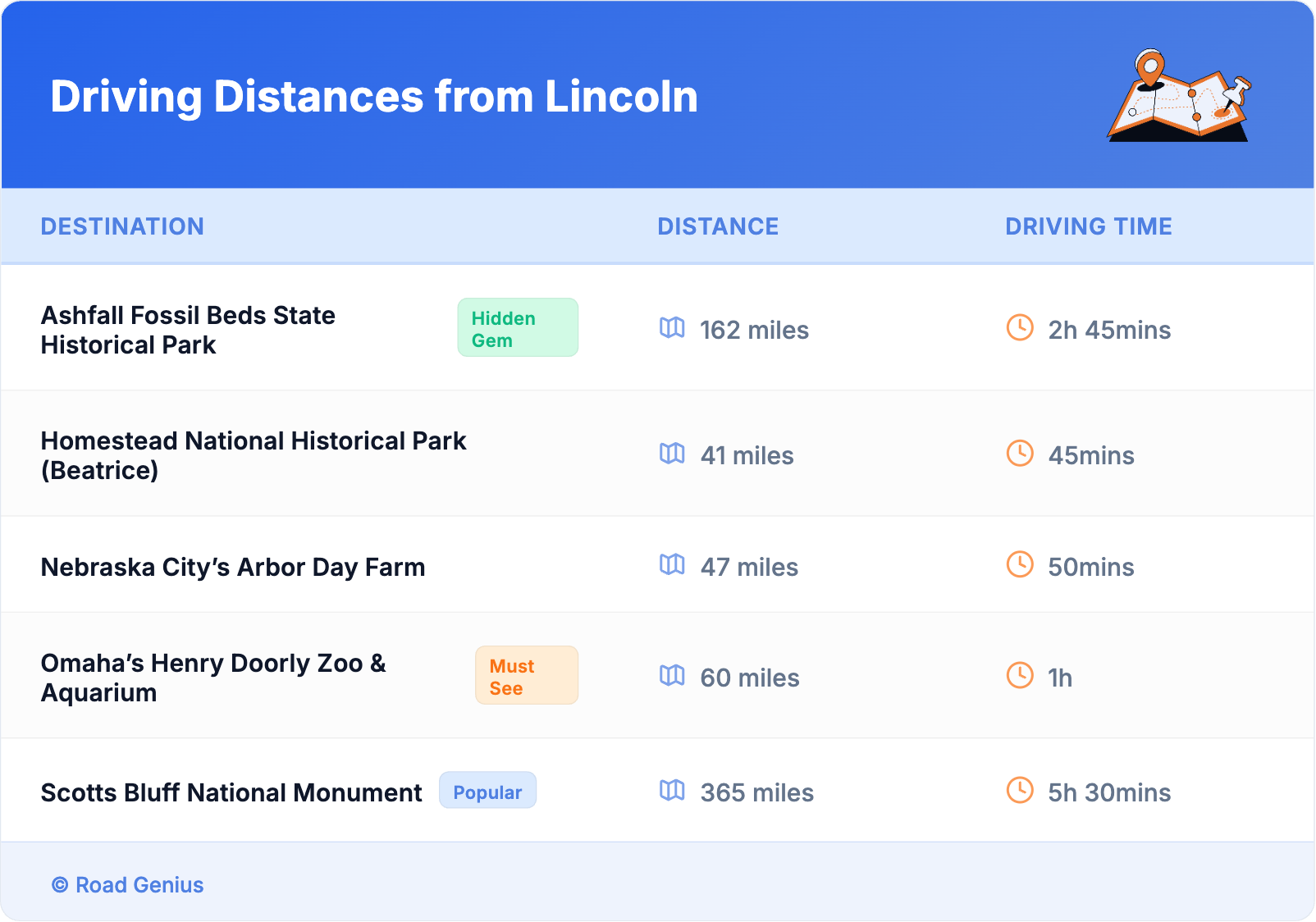The height and width of the screenshot is (922, 1316).
Task: Click the clock icon next to 45mins
Action: tap(1020, 454)
